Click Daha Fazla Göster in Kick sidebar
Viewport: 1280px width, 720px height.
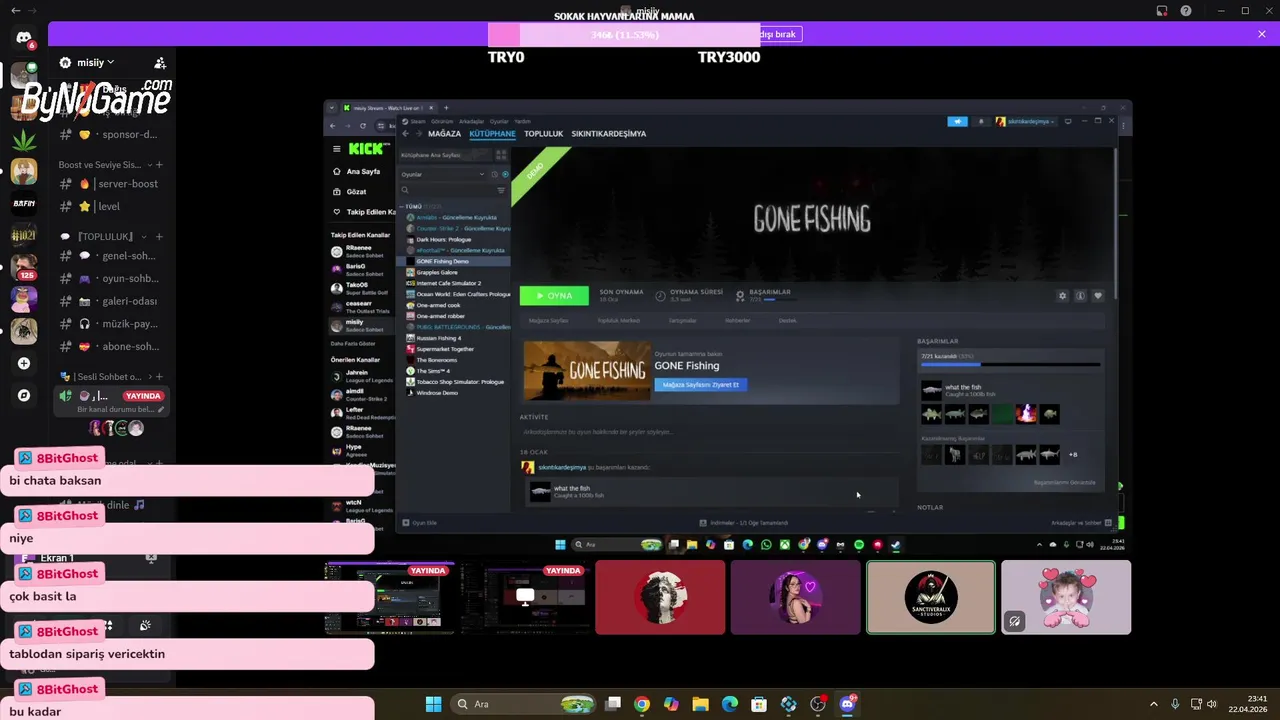tap(351, 343)
